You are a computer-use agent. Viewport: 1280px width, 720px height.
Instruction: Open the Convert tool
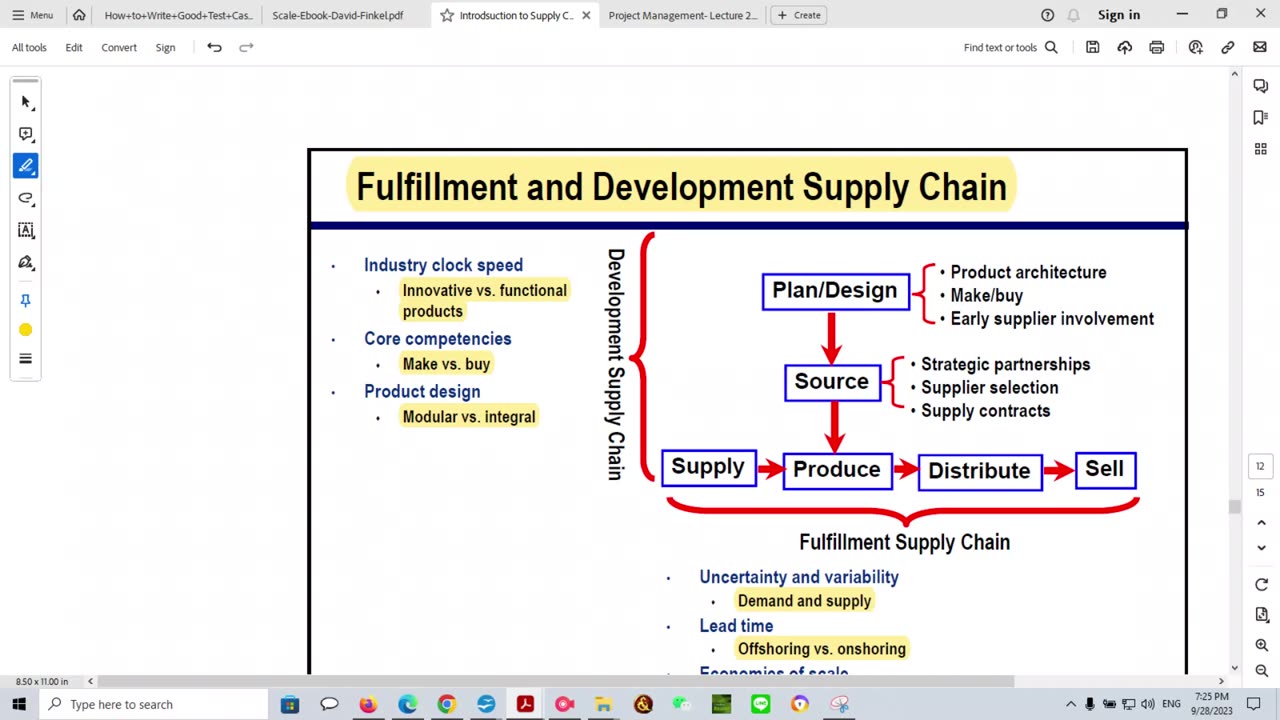119,47
